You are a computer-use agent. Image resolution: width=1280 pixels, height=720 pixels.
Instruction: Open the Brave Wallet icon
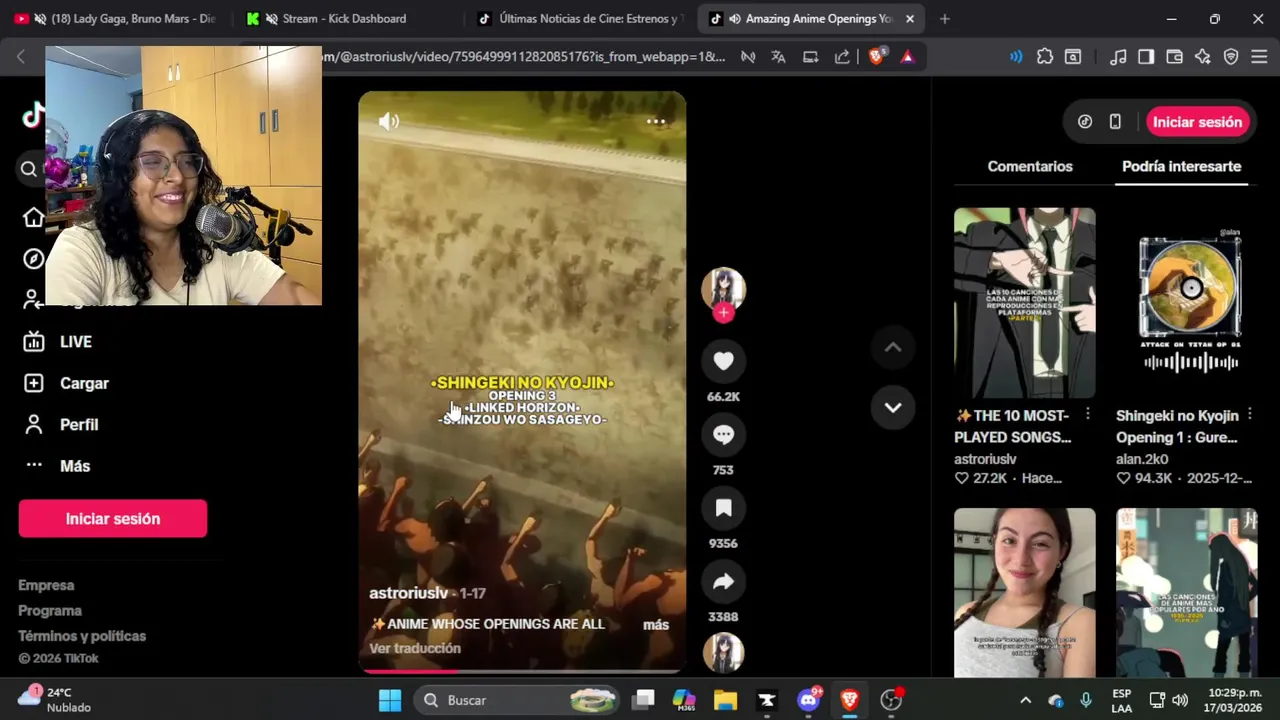coord(1175,57)
